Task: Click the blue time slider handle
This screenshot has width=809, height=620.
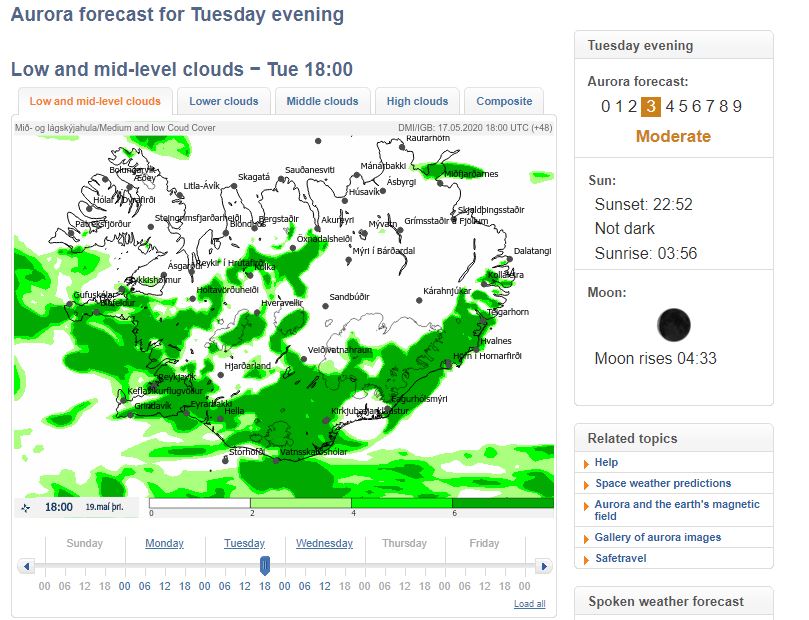Action: (x=265, y=566)
